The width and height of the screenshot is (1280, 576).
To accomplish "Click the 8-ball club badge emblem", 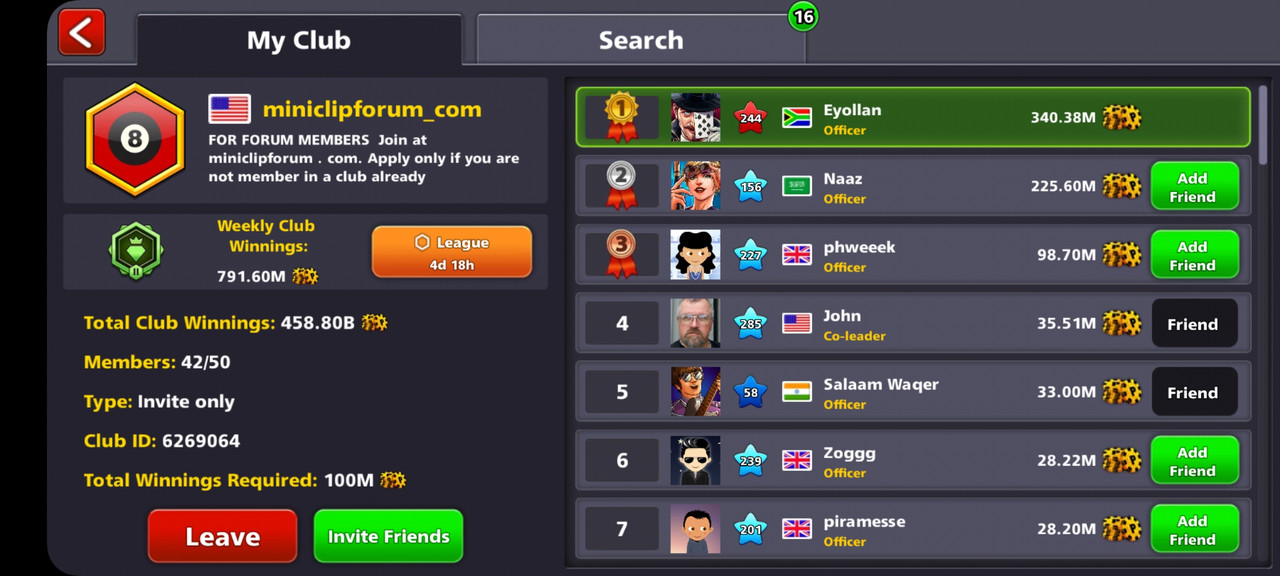I will pyautogui.click(x=135, y=139).
